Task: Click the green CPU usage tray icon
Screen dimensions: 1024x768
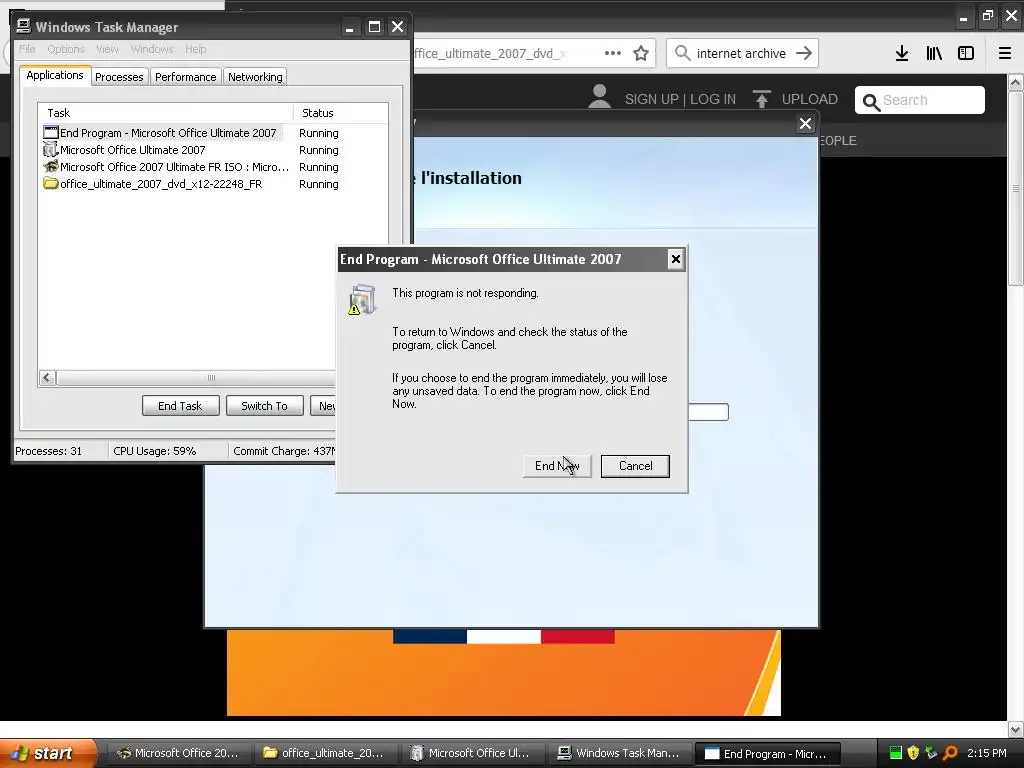Action: (896, 753)
